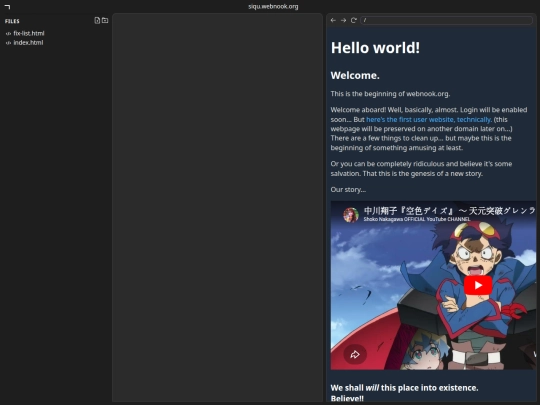This screenshot has width=540, height=405.
Task: Click the new file icon in Files panel
Action: tap(97, 21)
